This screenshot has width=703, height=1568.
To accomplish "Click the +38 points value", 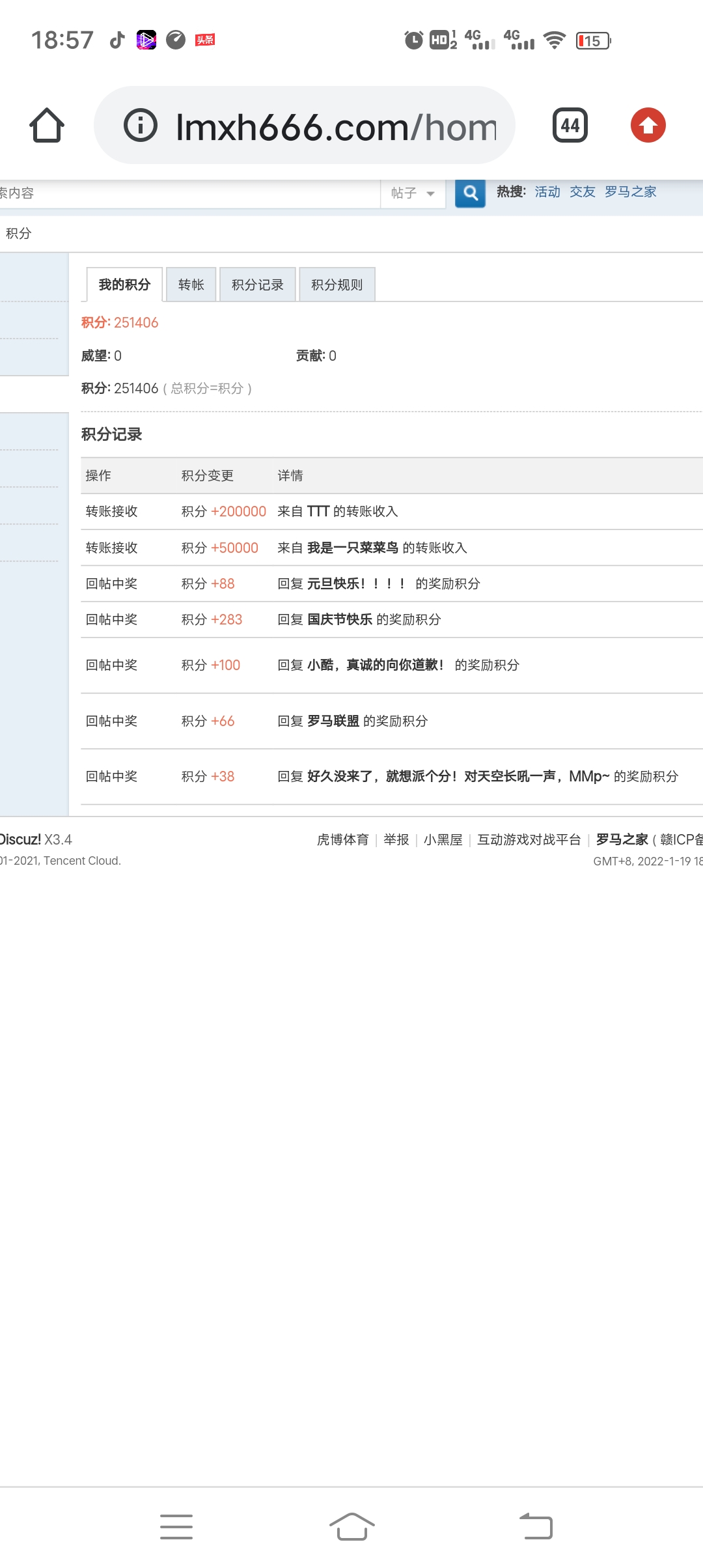I will 223,777.
